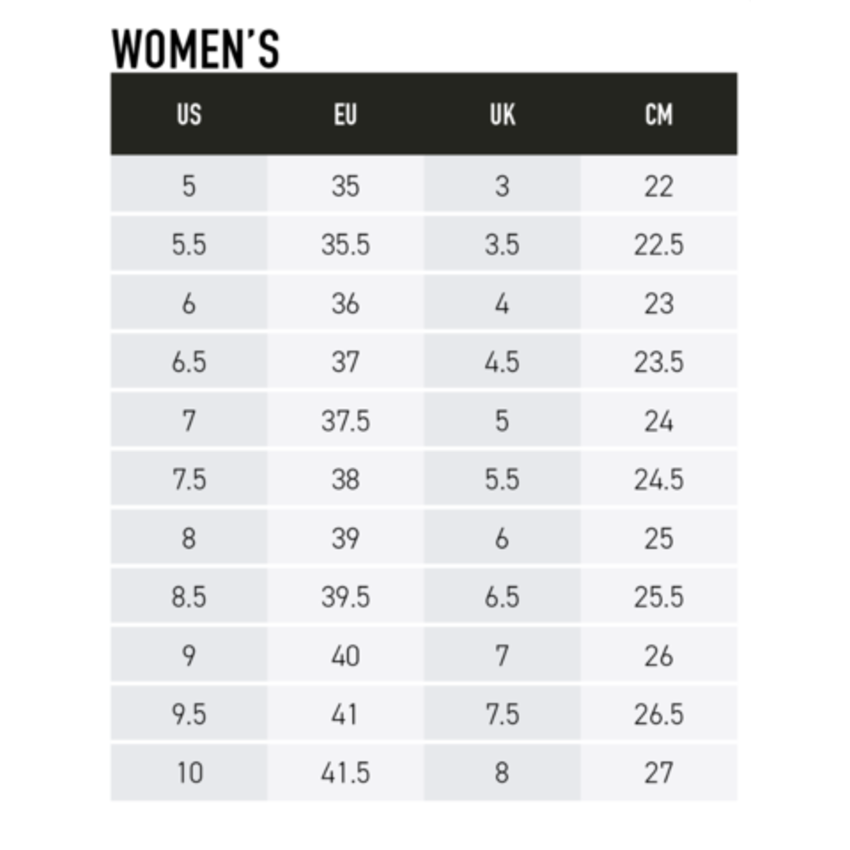Select US size 10 cell
This screenshot has width=850, height=850.
click(189, 772)
